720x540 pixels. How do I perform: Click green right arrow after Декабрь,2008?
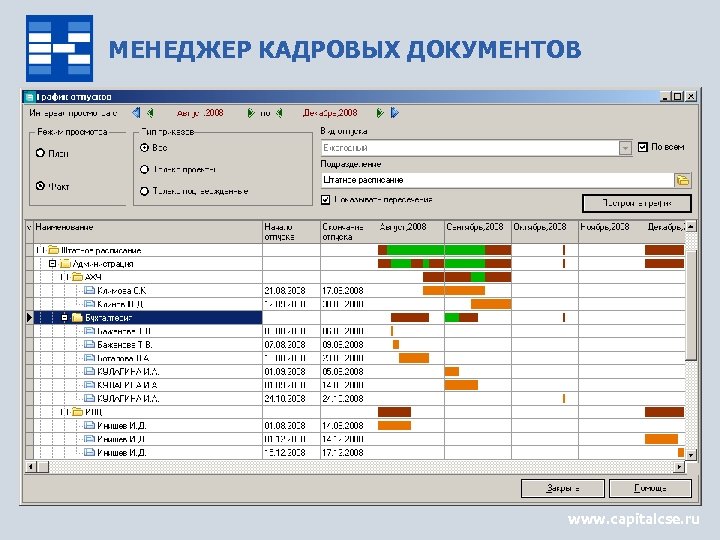380,113
